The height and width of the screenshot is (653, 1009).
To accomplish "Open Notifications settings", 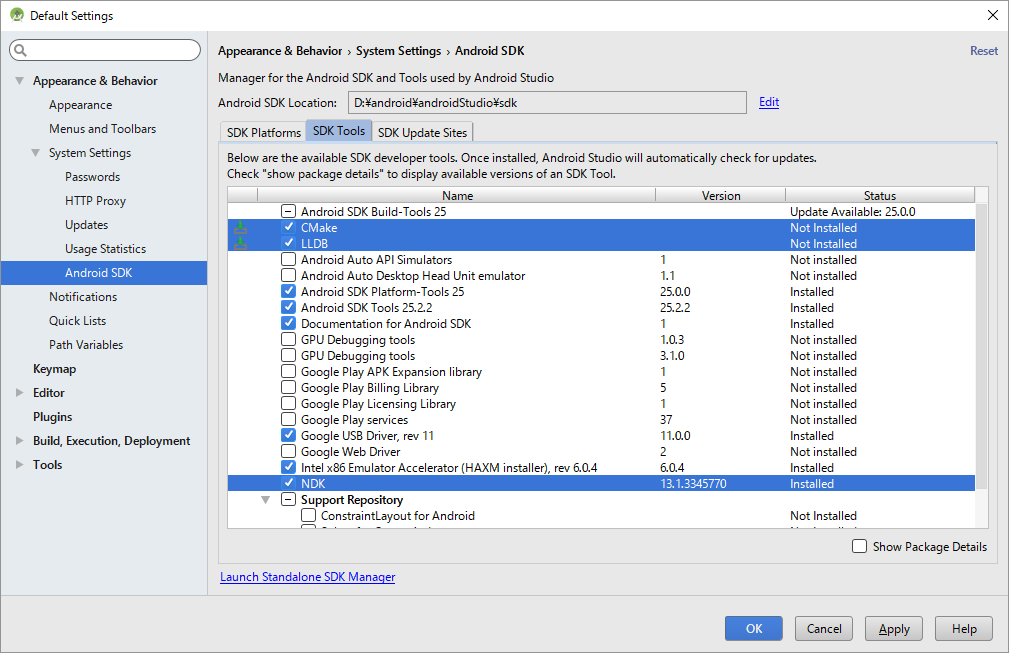I will click(83, 297).
